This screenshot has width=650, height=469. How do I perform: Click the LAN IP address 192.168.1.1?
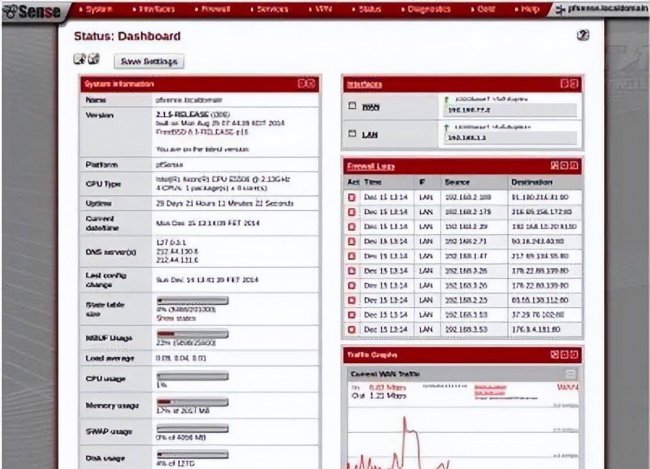click(x=467, y=137)
